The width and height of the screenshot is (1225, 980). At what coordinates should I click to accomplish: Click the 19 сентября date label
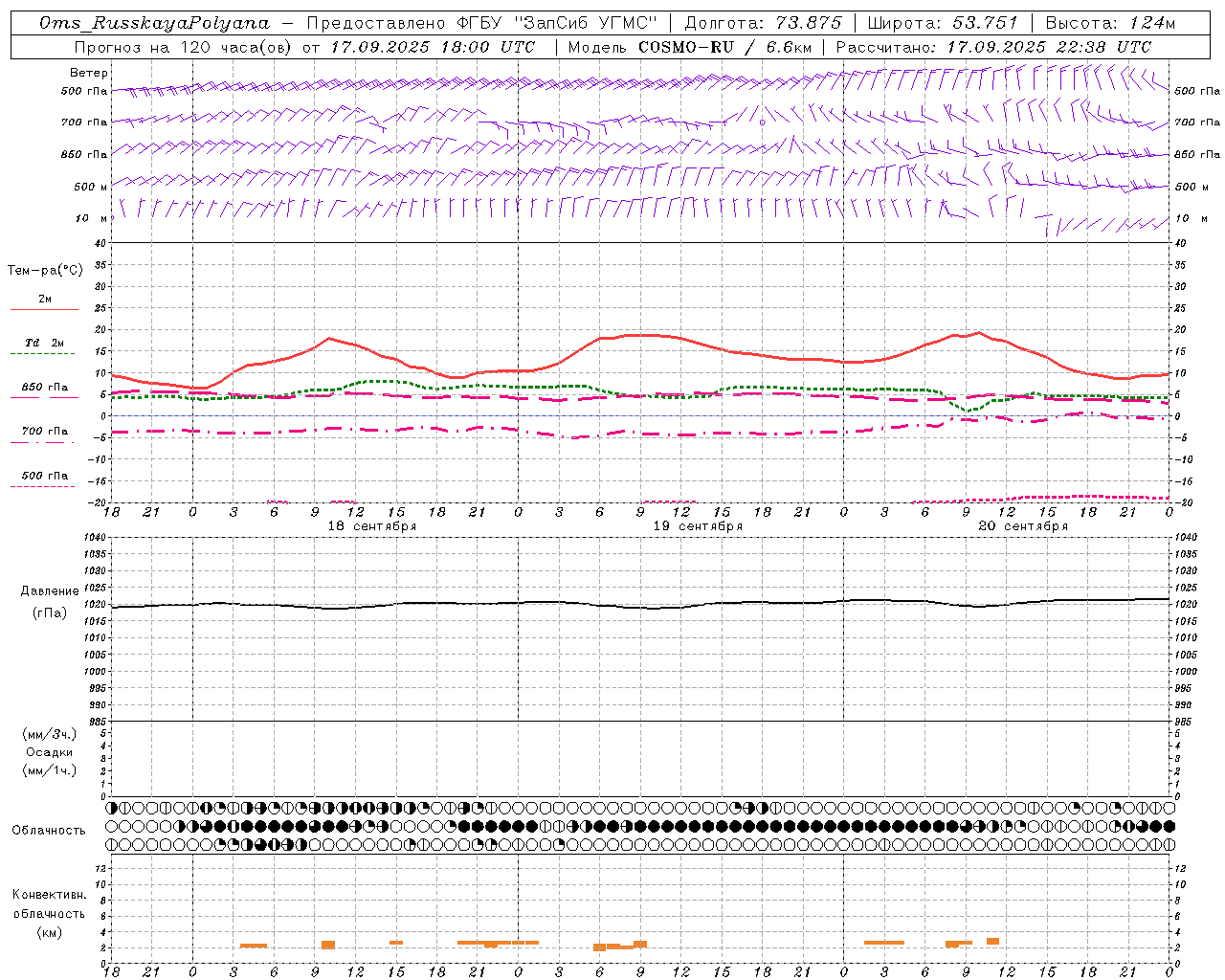click(x=698, y=526)
